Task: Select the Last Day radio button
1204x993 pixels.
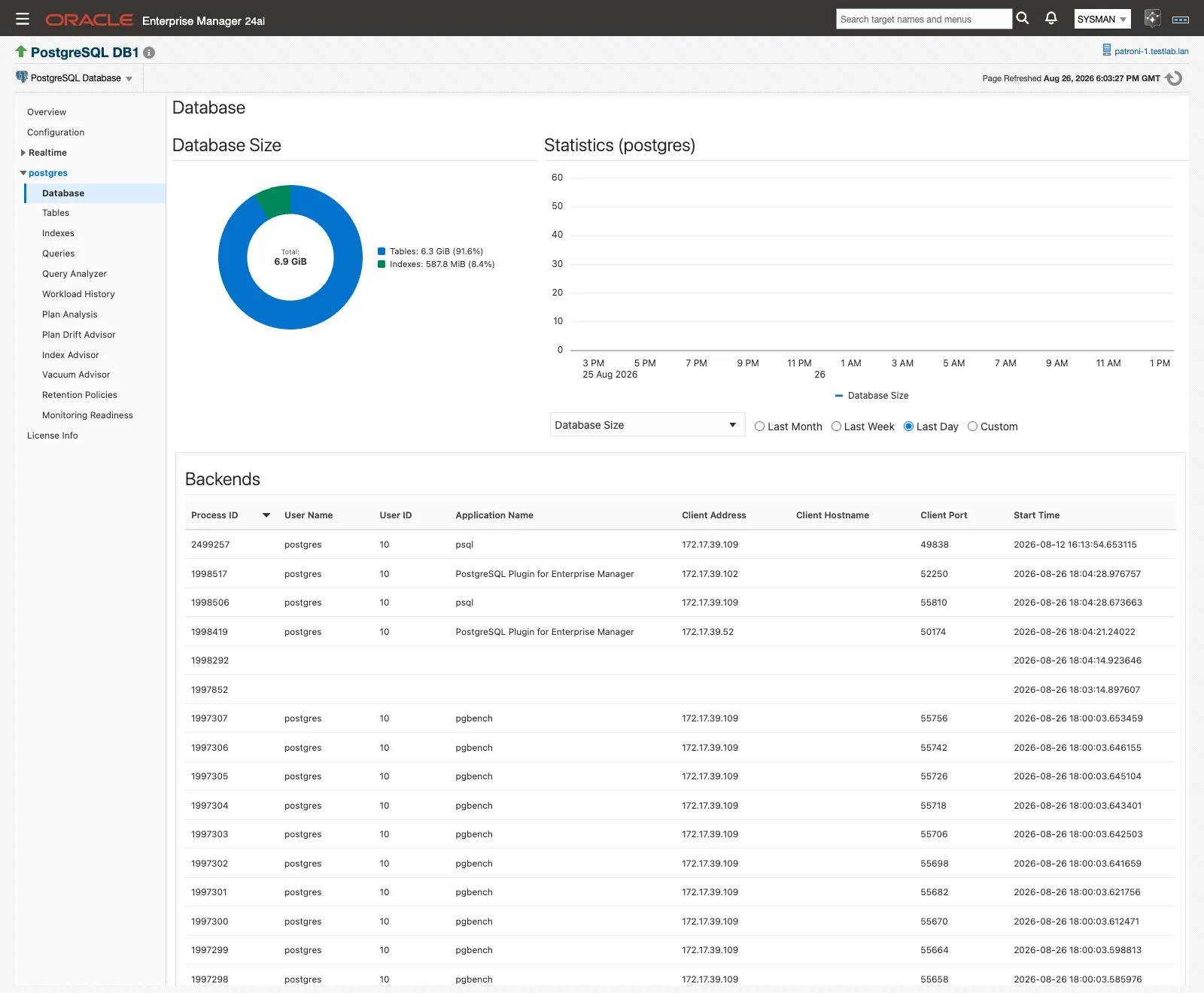Action: 908,427
